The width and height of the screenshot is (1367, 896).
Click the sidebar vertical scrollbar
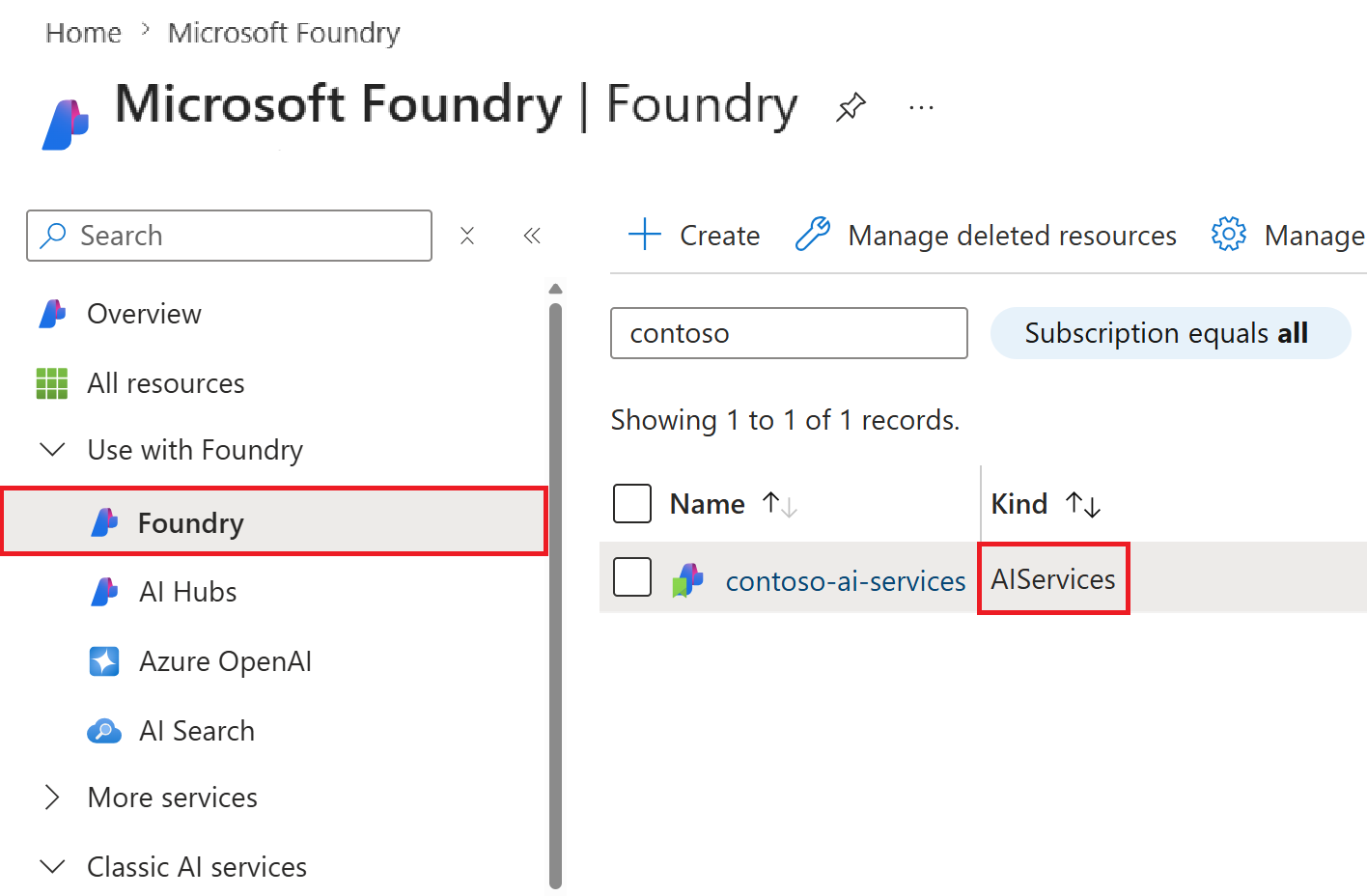tap(555, 596)
